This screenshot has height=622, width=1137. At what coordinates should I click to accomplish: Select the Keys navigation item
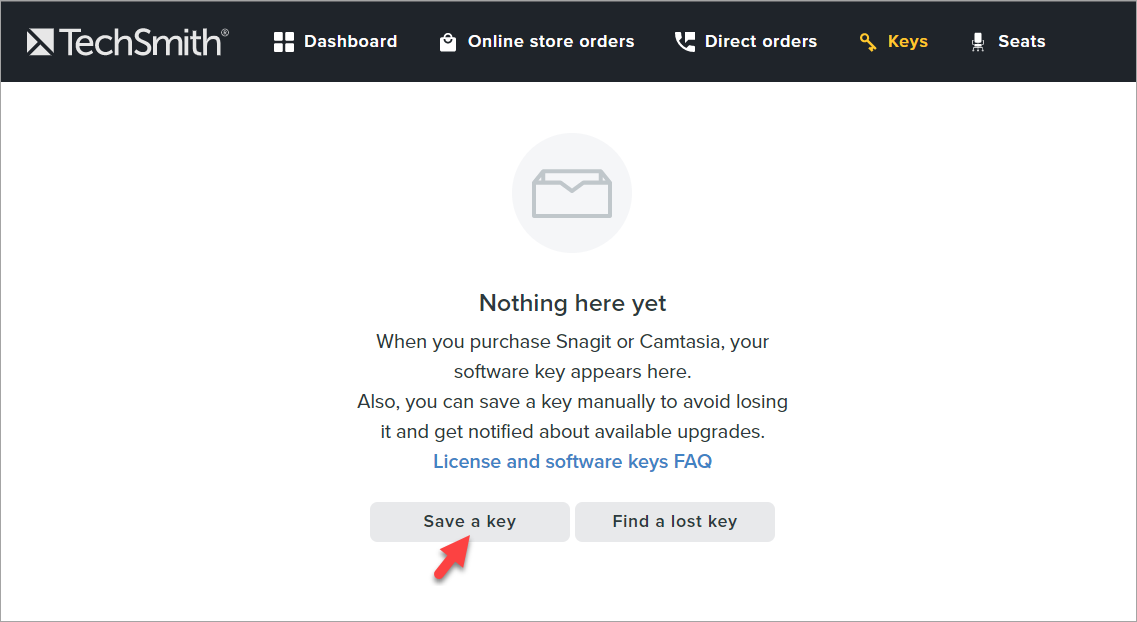(x=907, y=41)
